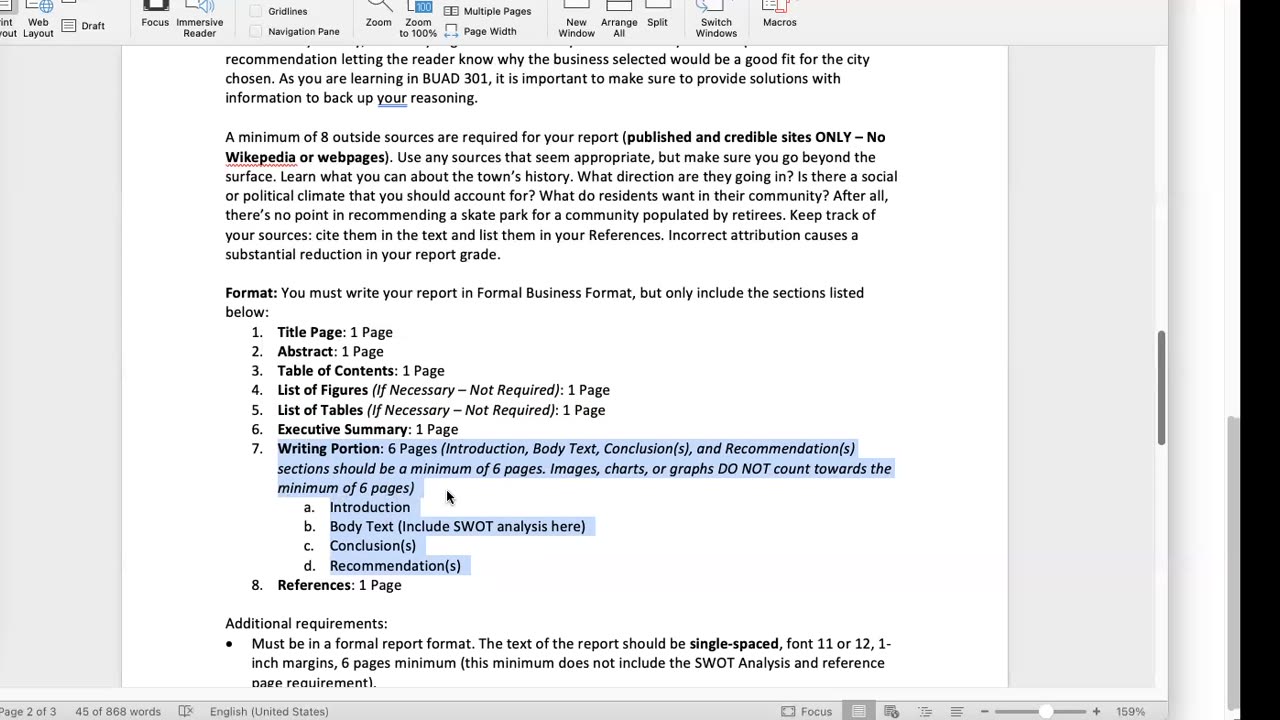Open the Zoom dialog

[379, 15]
